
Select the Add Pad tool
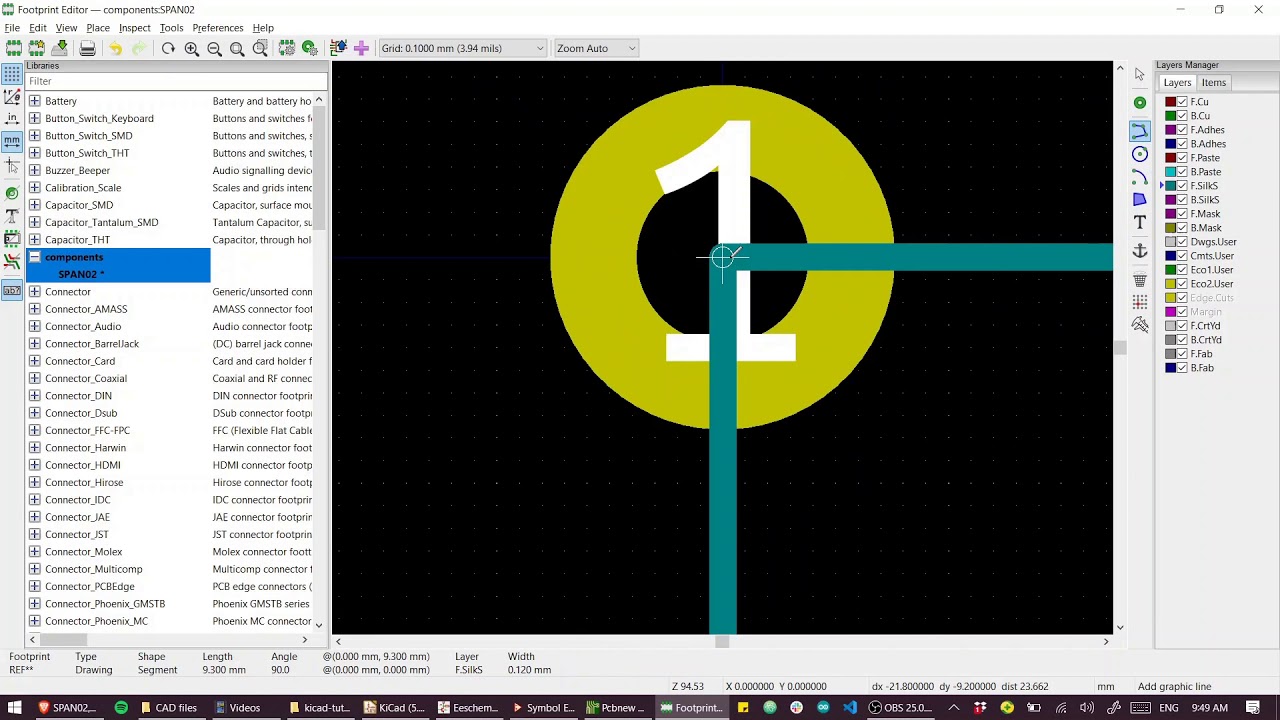[1140, 103]
